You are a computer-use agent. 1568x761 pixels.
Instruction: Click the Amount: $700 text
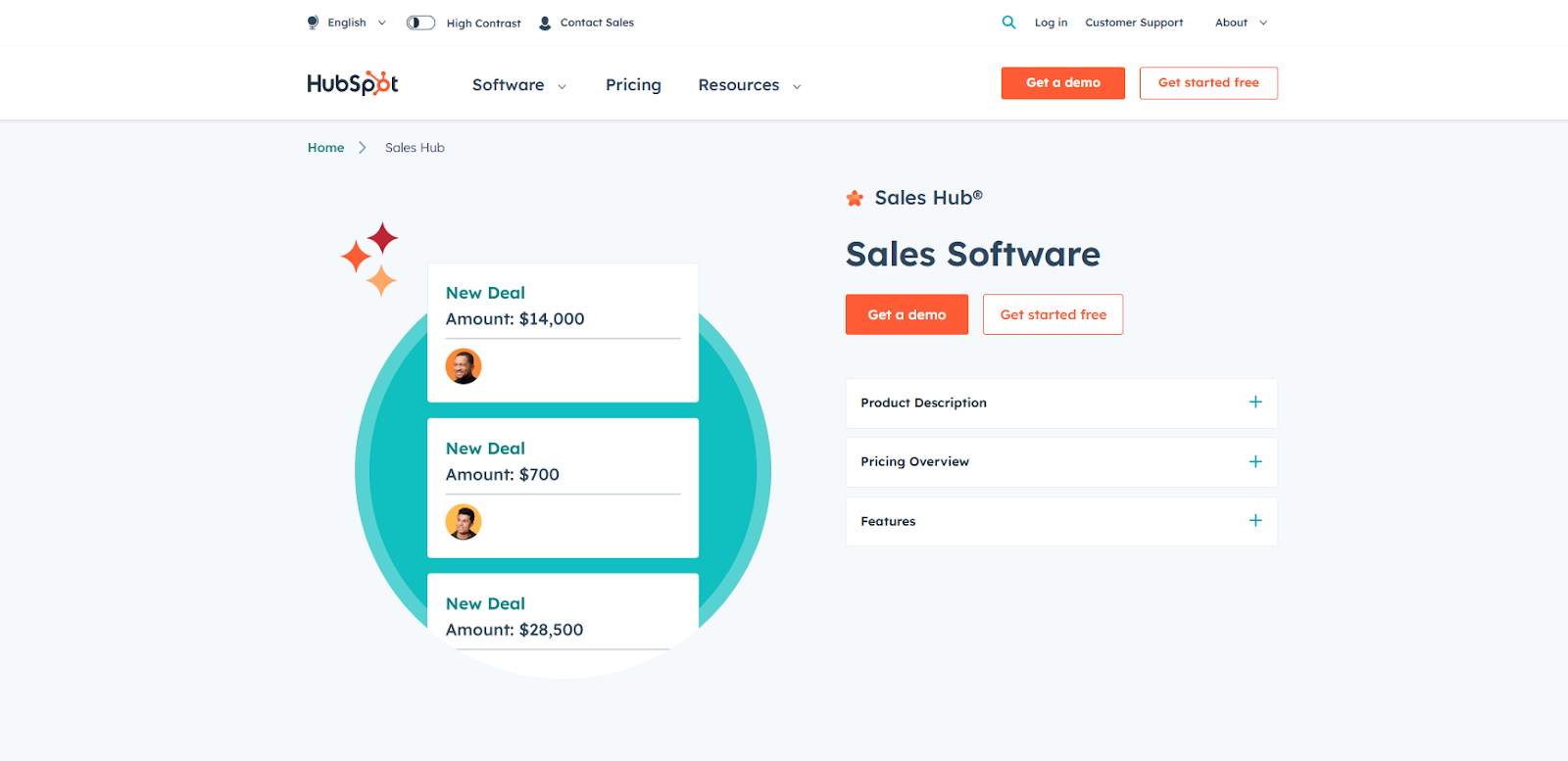click(x=502, y=475)
